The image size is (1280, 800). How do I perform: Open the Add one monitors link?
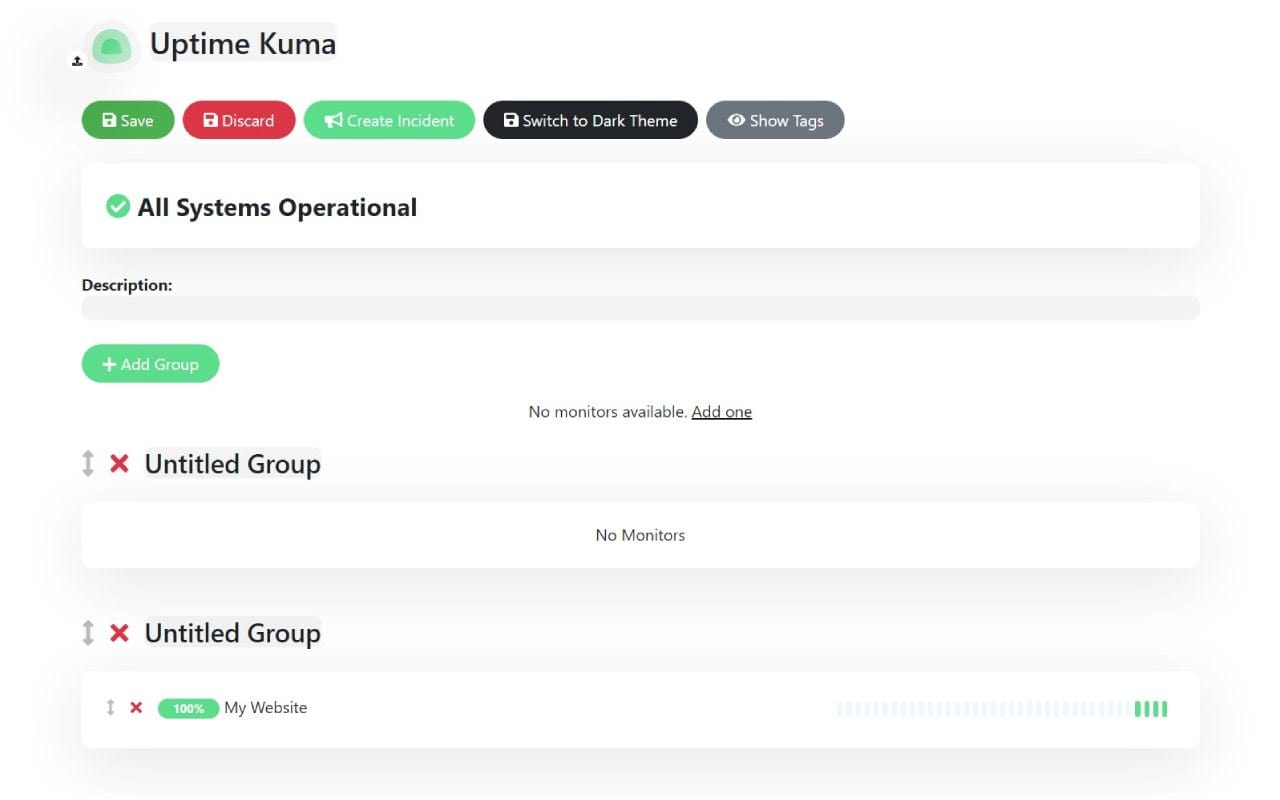tap(721, 411)
